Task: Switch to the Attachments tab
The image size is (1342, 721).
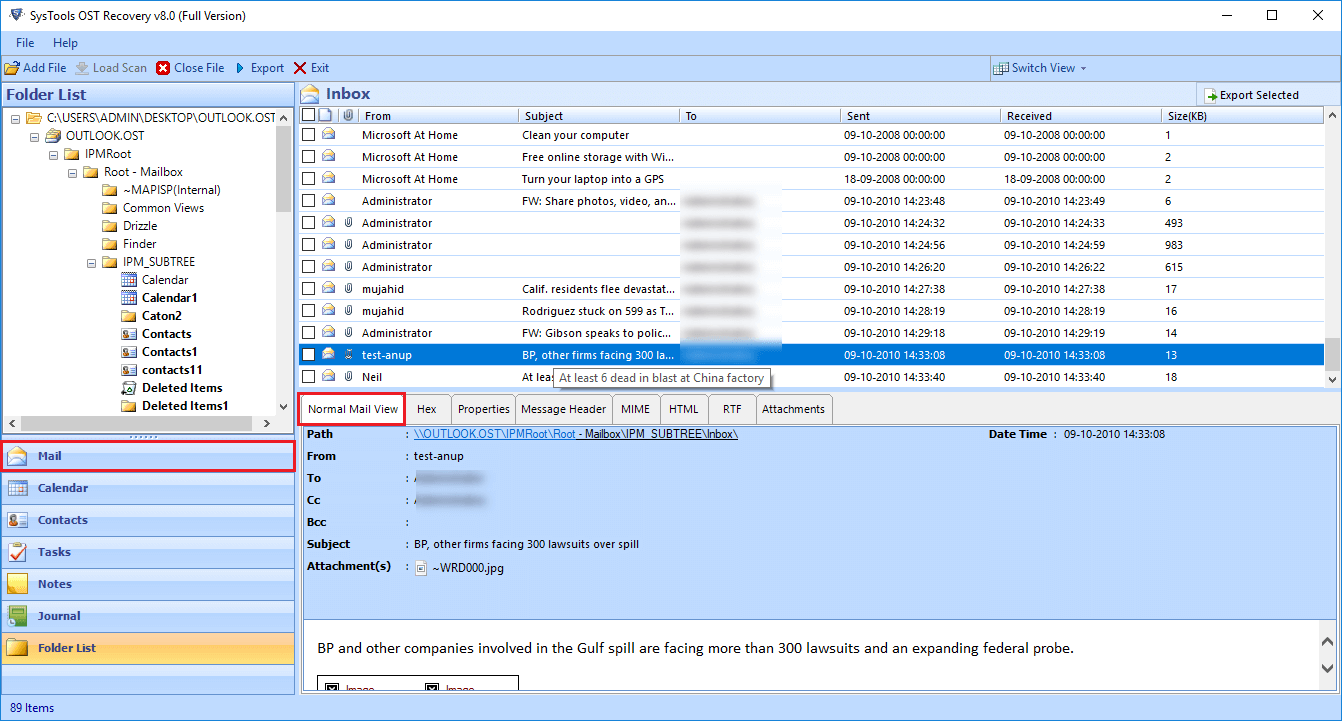Action: [x=793, y=409]
